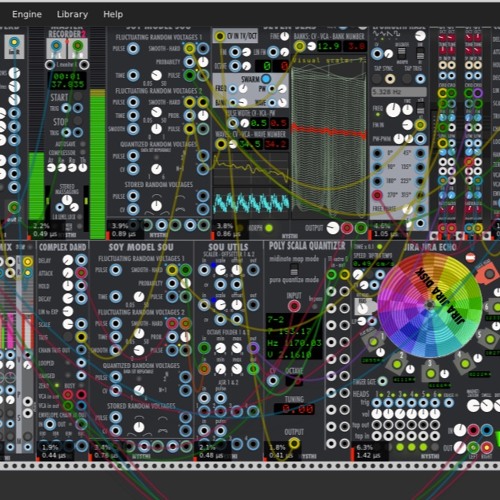Click the green wave number display 34.5
The image size is (500, 500).
pyautogui.click(x=250, y=144)
